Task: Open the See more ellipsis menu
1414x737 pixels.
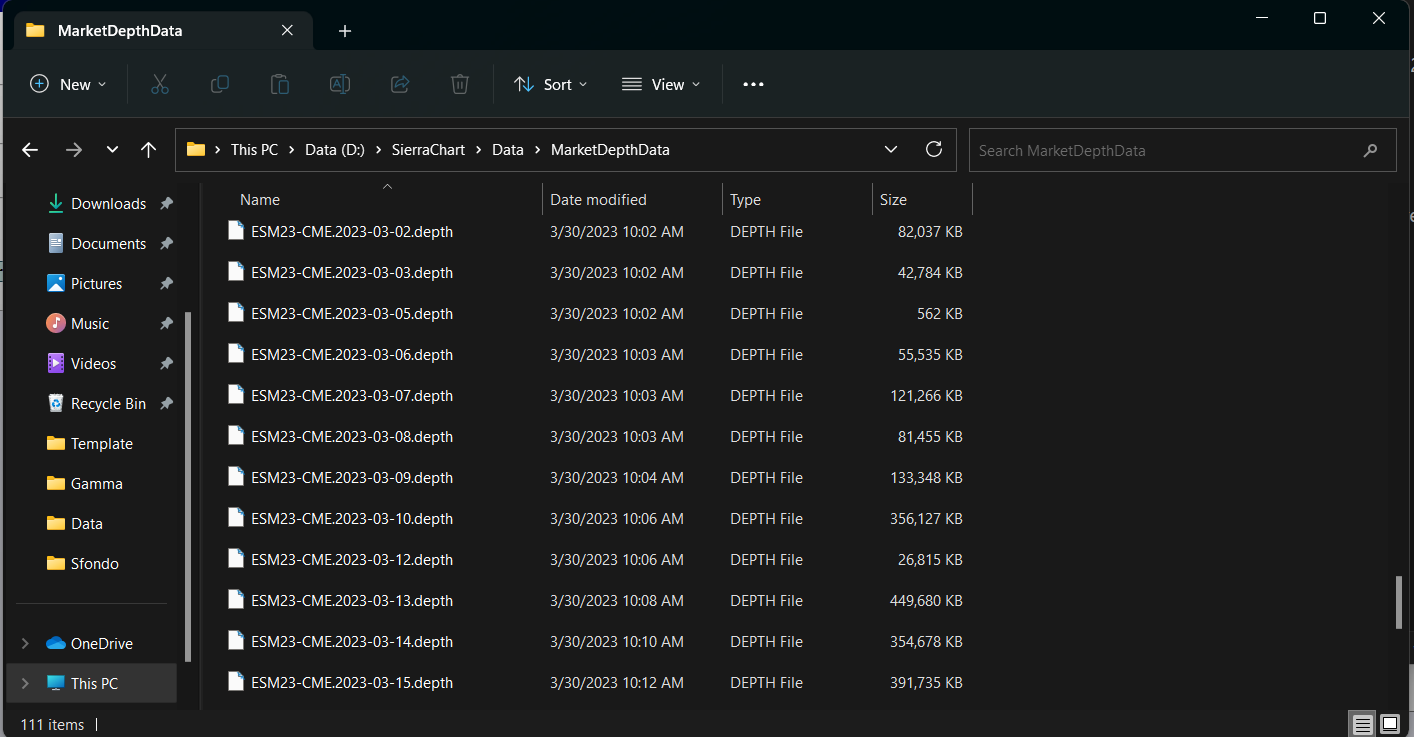Action: click(753, 85)
